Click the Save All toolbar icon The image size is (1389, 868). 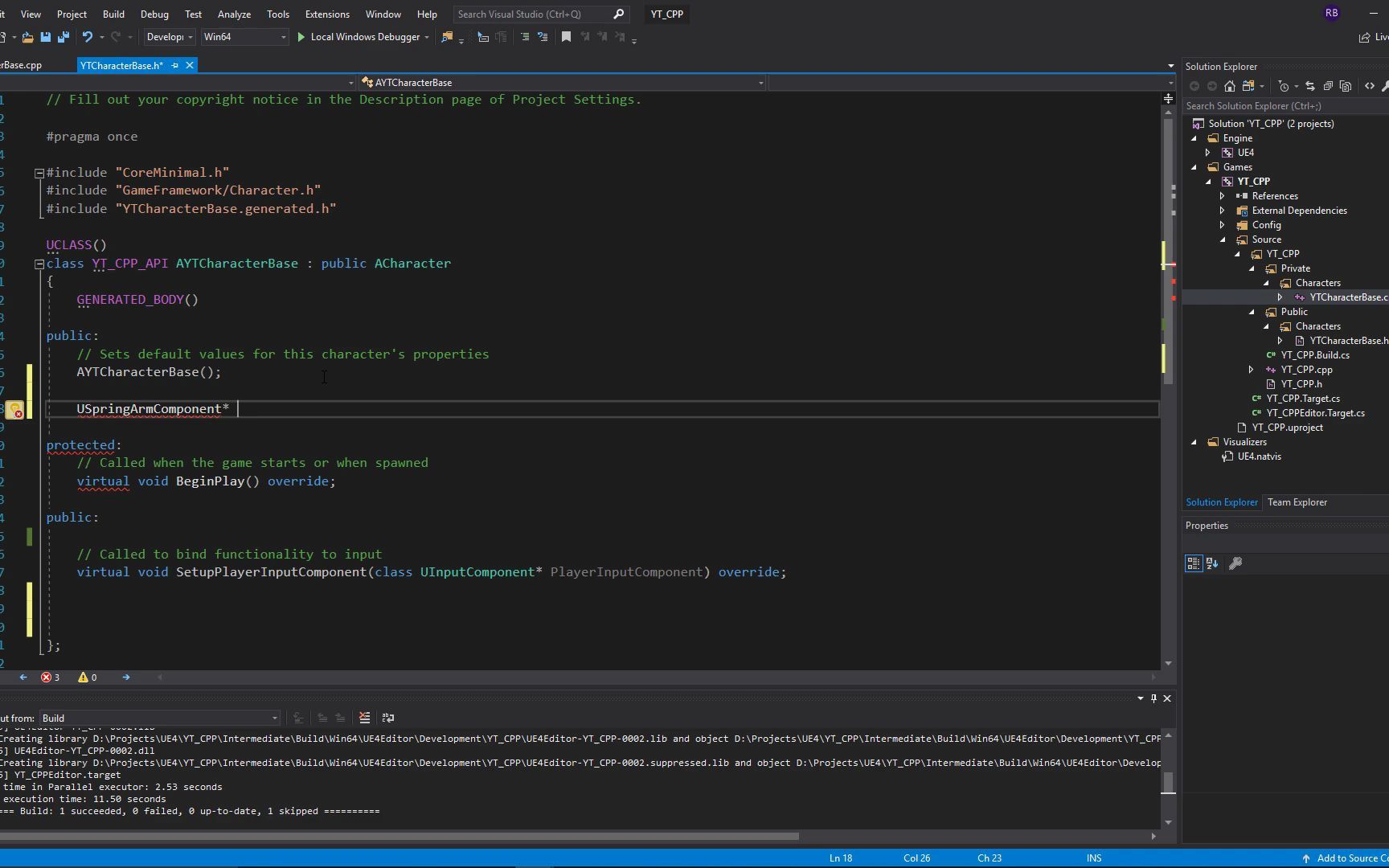[63, 37]
